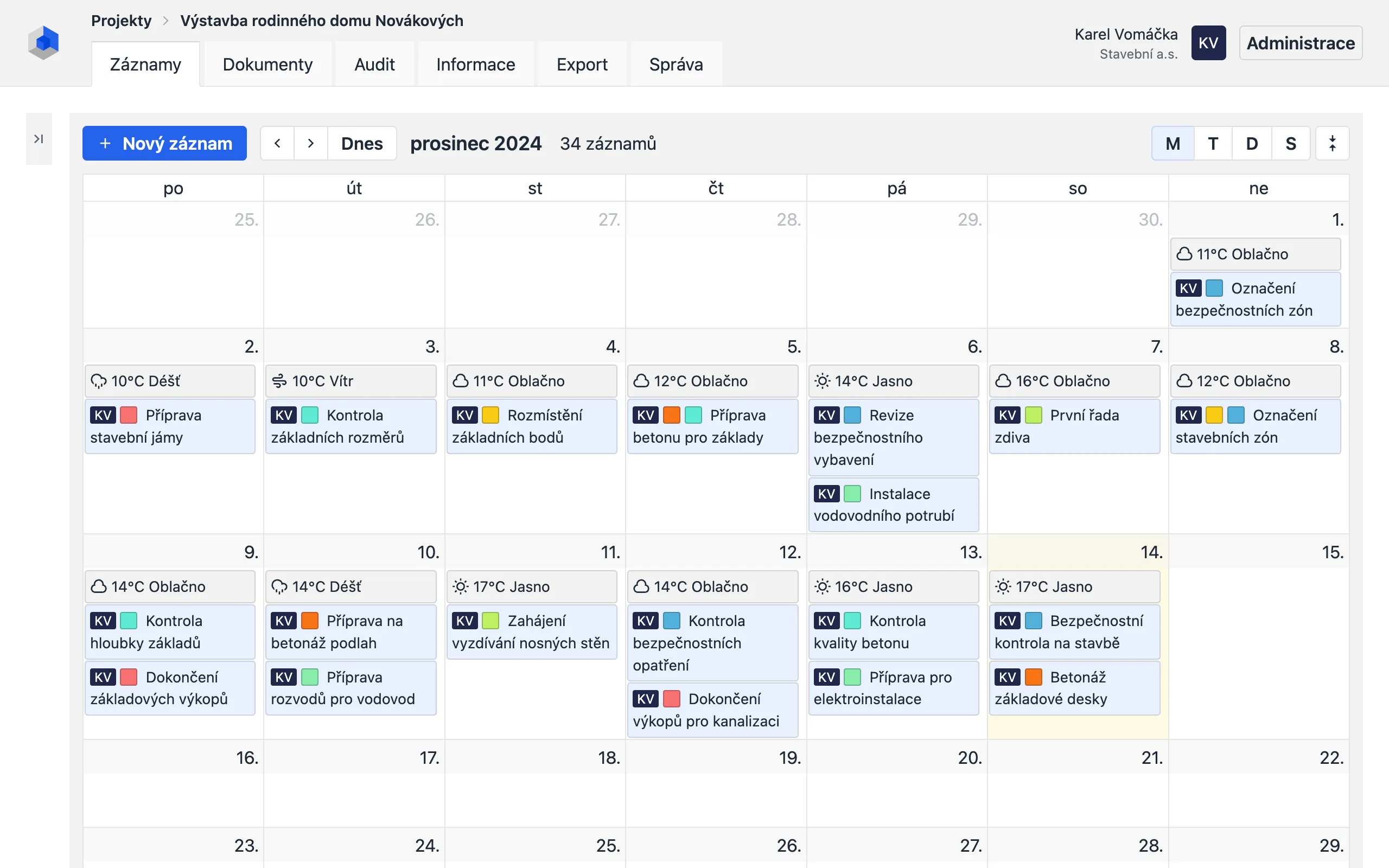Go to previous month arrow

pyautogui.click(x=277, y=144)
